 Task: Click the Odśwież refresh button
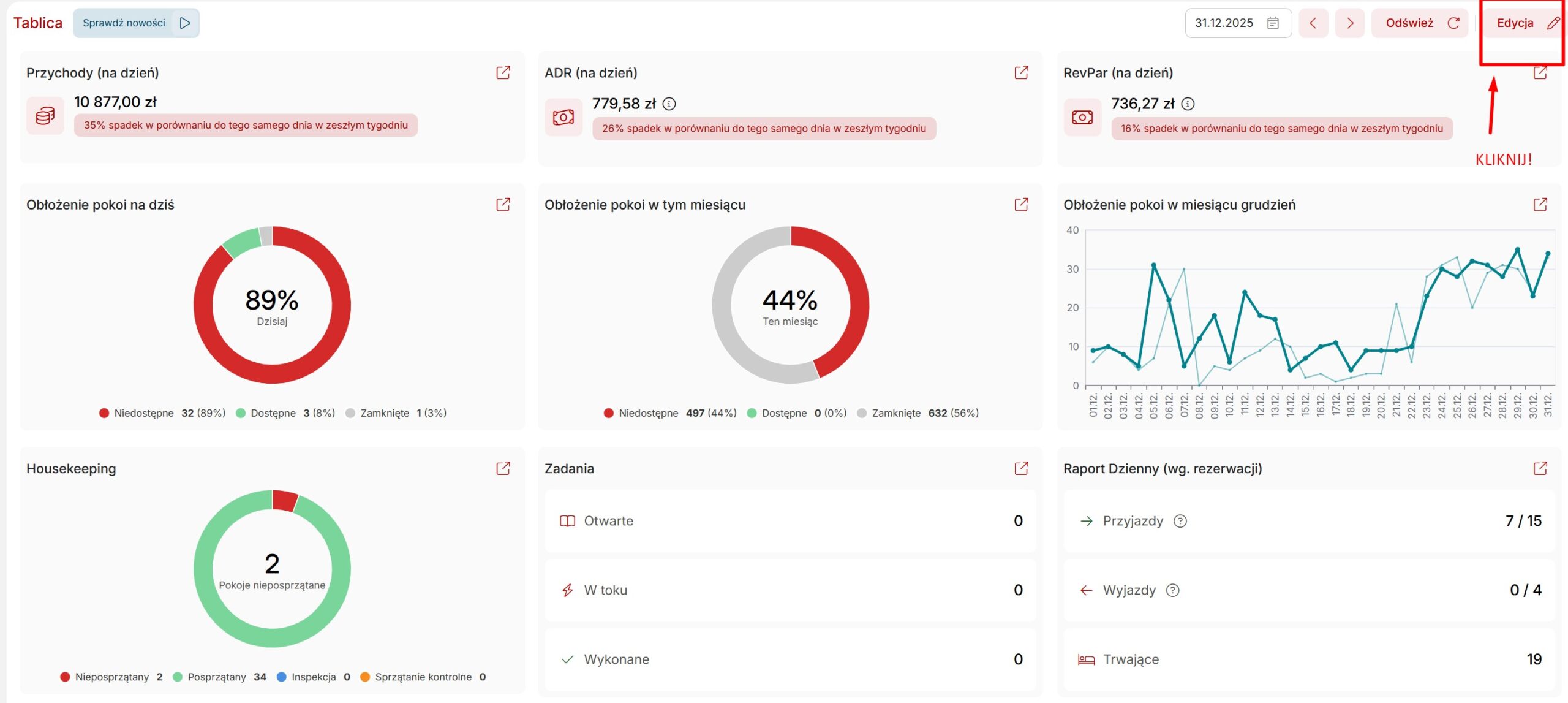point(1419,23)
